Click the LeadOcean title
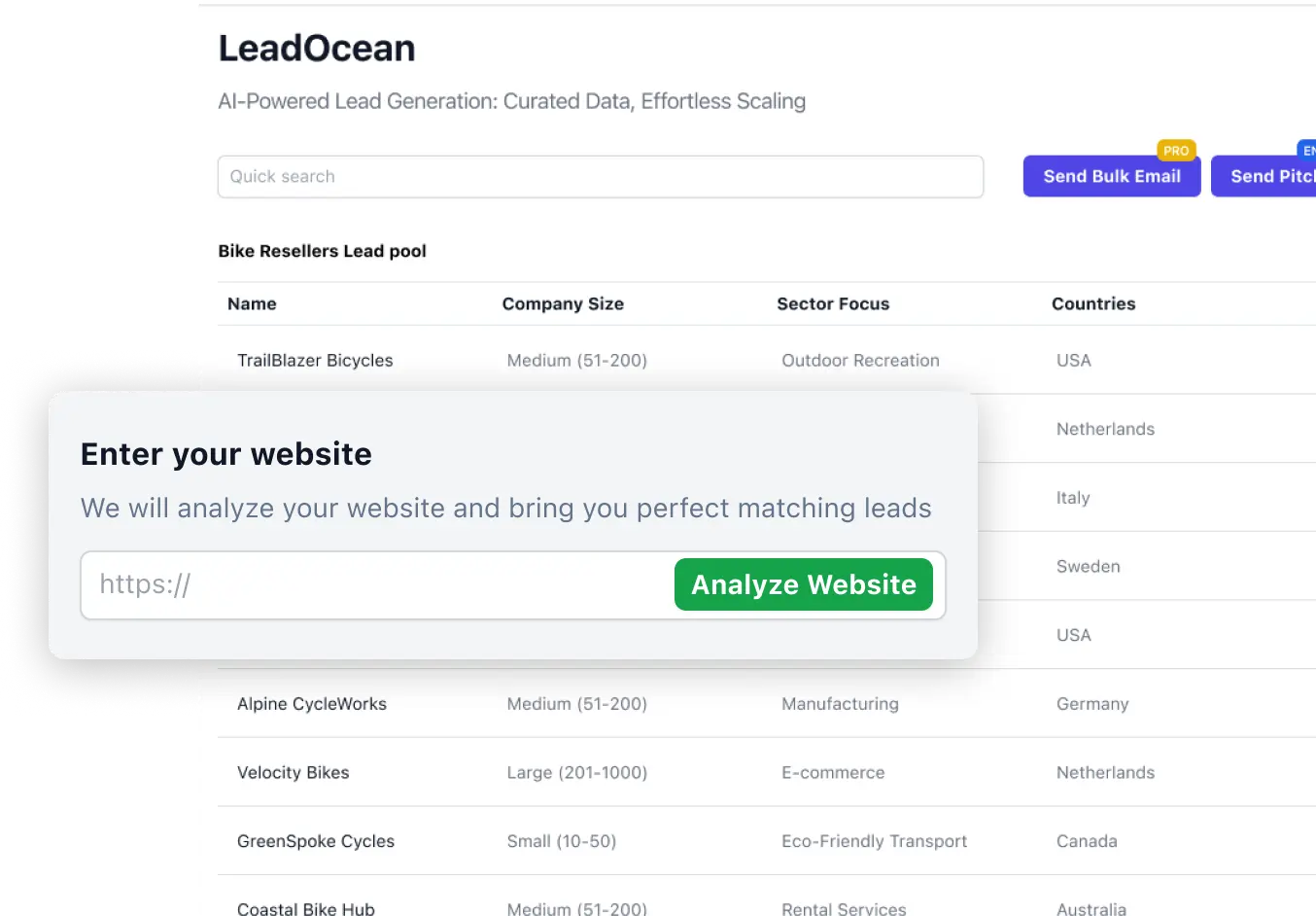 [x=317, y=49]
